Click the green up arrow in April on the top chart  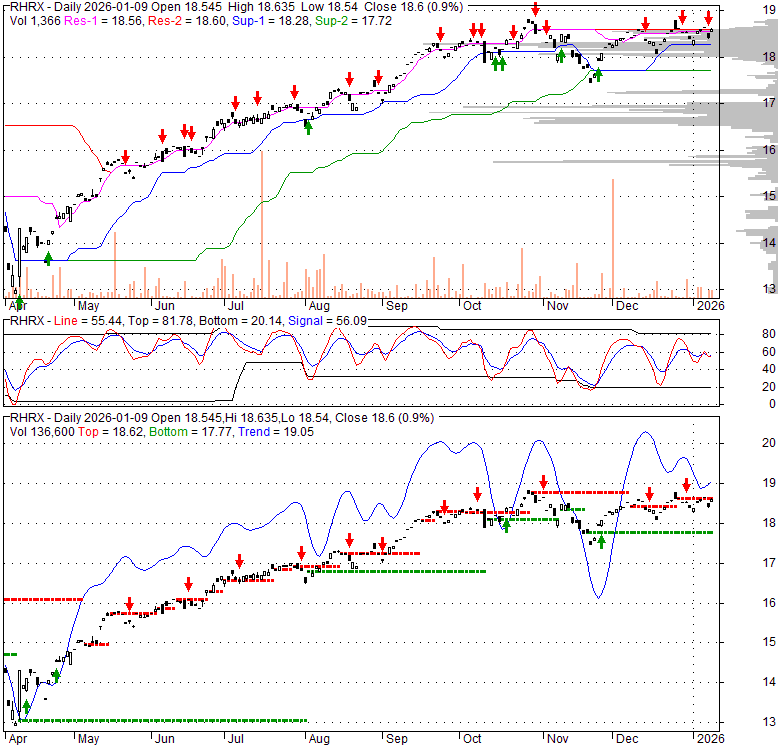48,258
